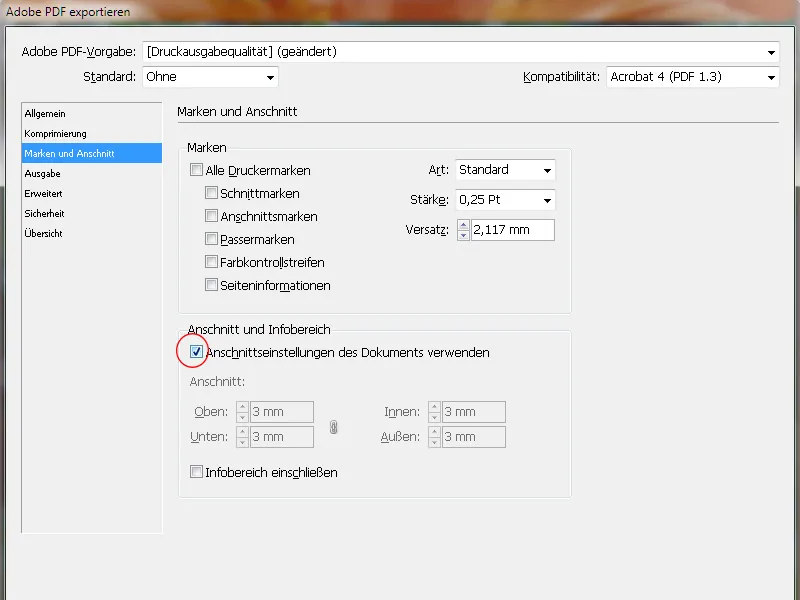The width and height of the screenshot is (800, 600).
Task: Open the Adobe PDF-Vorgabe dropdown
Action: point(772,52)
